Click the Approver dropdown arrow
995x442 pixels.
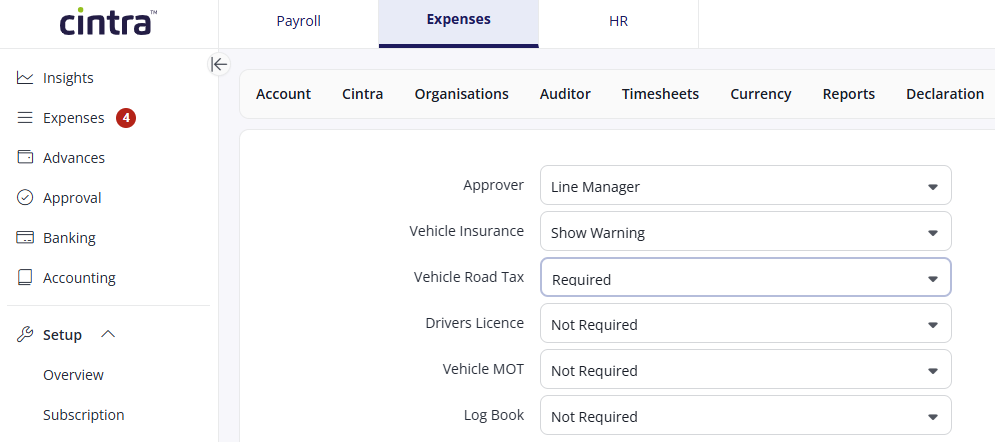(932, 187)
